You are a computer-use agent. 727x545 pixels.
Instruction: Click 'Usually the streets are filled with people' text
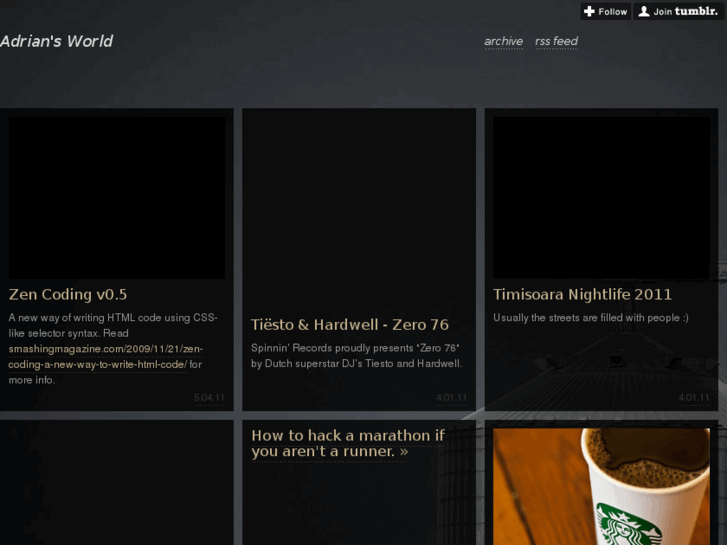click(x=591, y=318)
